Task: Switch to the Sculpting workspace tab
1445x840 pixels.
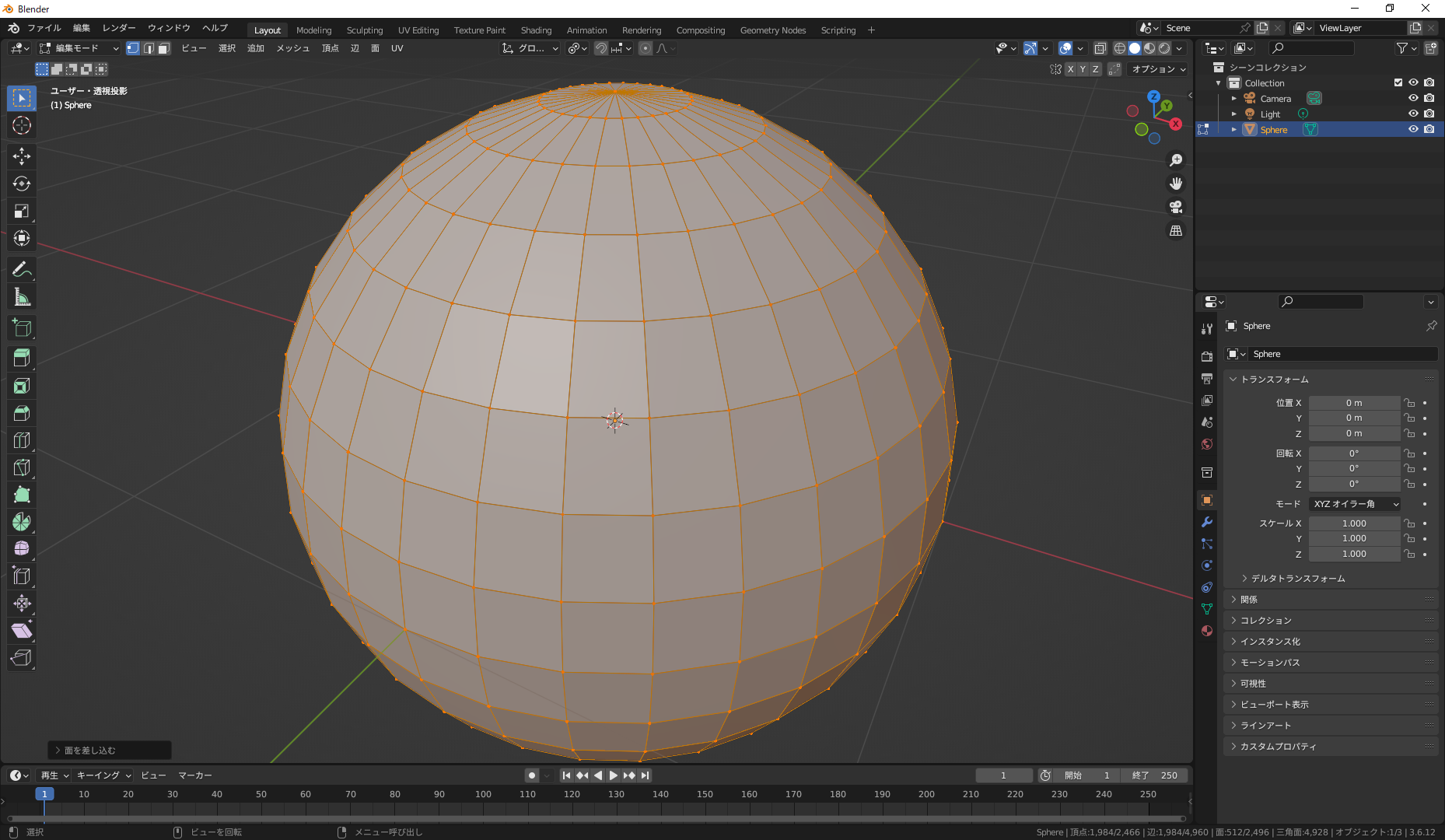Action: tap(364, 30)
